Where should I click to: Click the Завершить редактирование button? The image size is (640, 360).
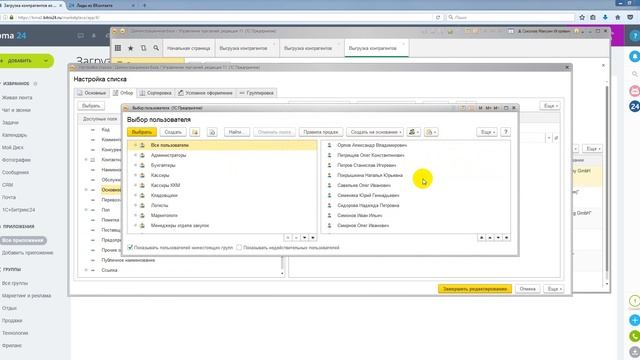475,289
